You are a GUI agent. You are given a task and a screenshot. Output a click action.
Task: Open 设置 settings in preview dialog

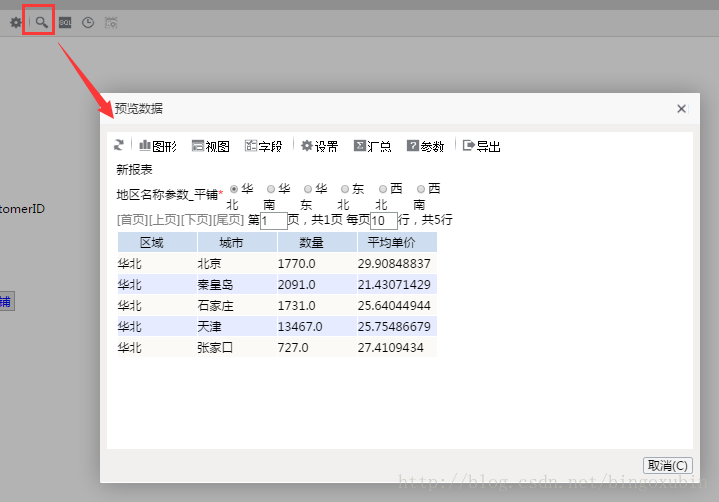coord(320,146)
